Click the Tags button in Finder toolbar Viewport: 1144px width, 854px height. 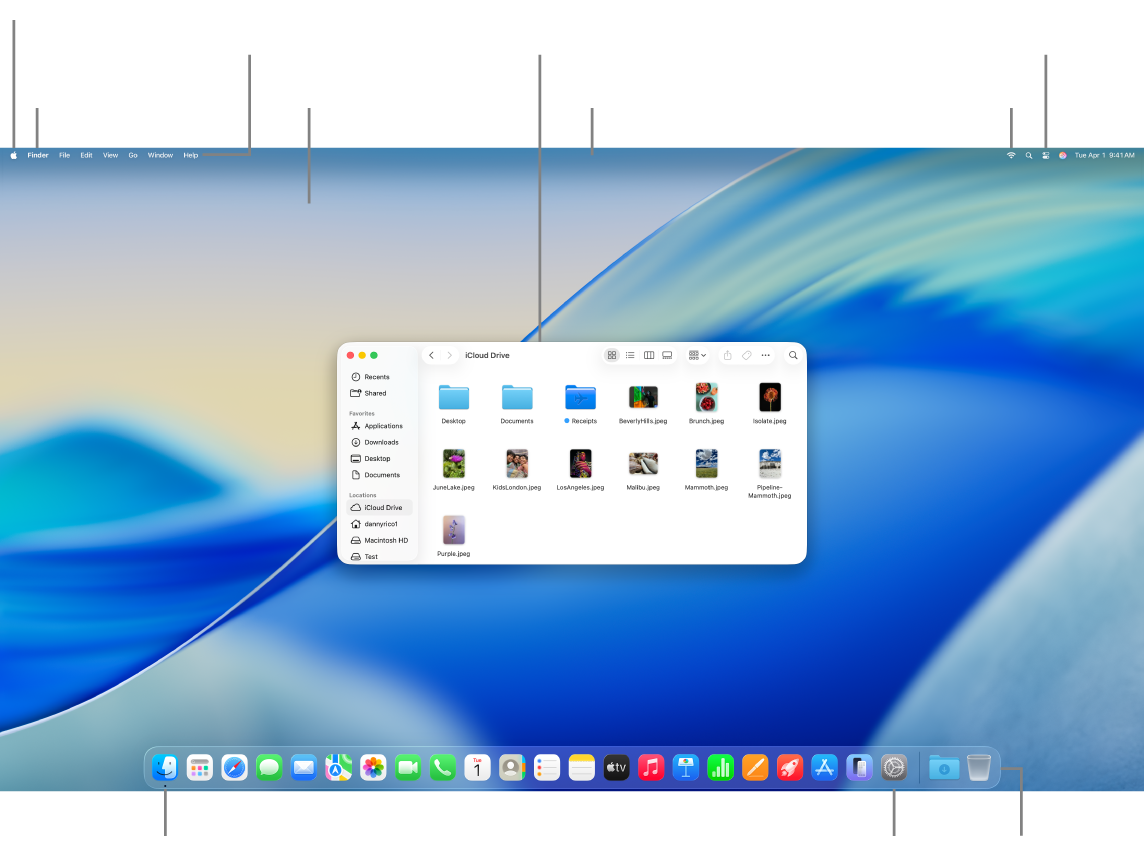(746, 355)
